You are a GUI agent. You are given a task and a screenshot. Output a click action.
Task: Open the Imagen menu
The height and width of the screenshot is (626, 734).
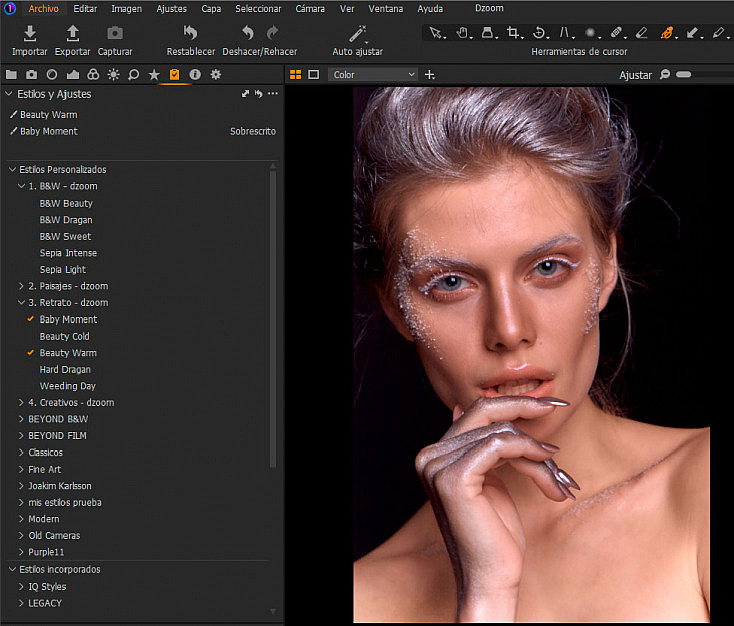126,8
